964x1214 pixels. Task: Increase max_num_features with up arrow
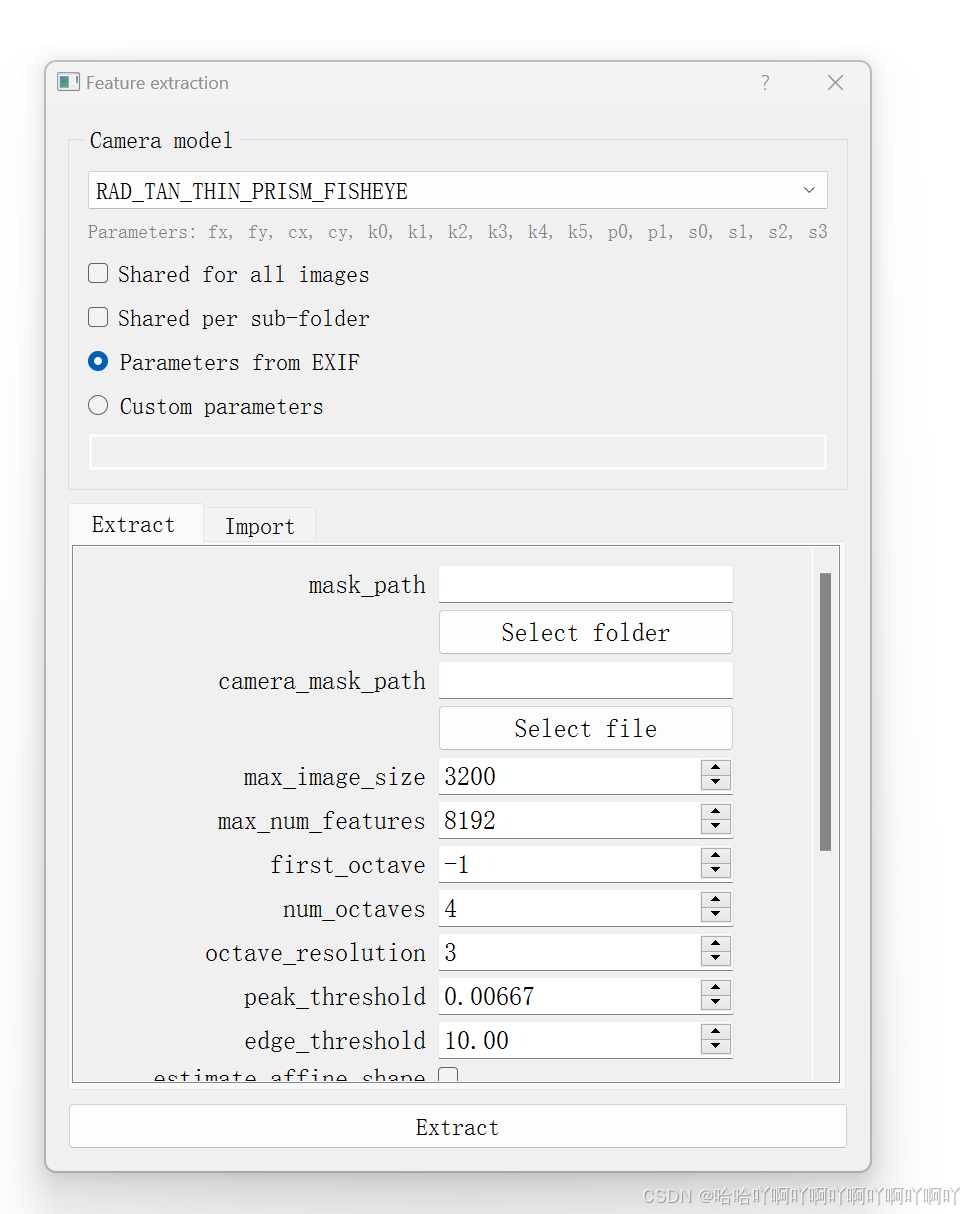716,812
